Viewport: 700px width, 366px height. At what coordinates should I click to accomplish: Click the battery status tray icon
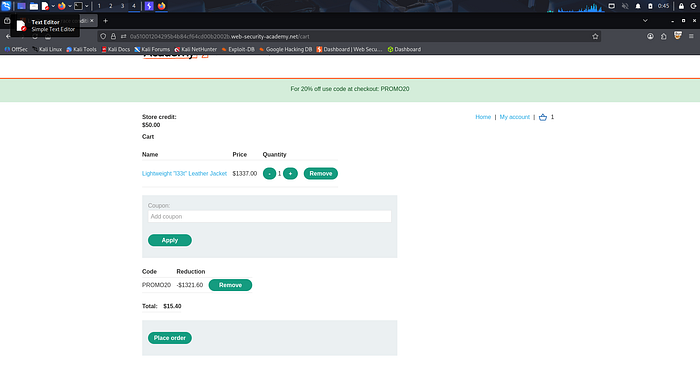pos(650,6)
